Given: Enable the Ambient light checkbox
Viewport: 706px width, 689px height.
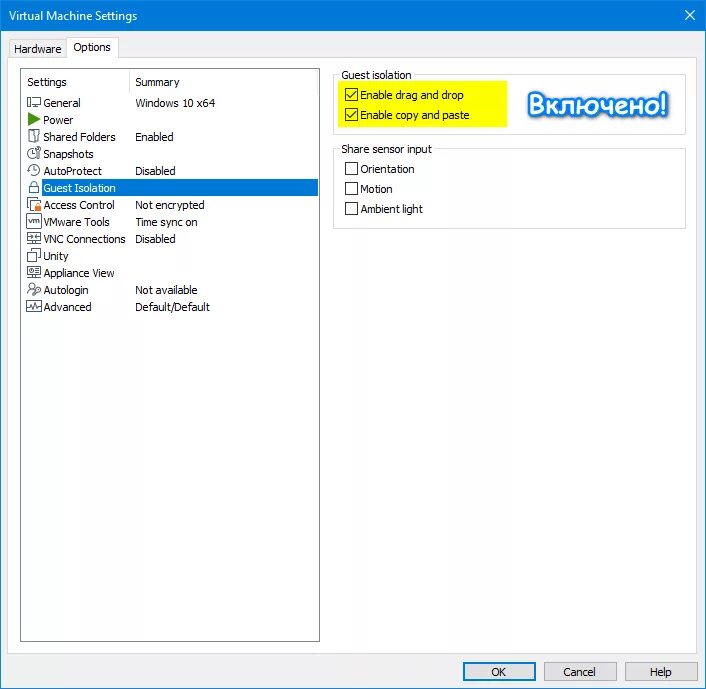Looking at the screenshot, I should point(351,209).
